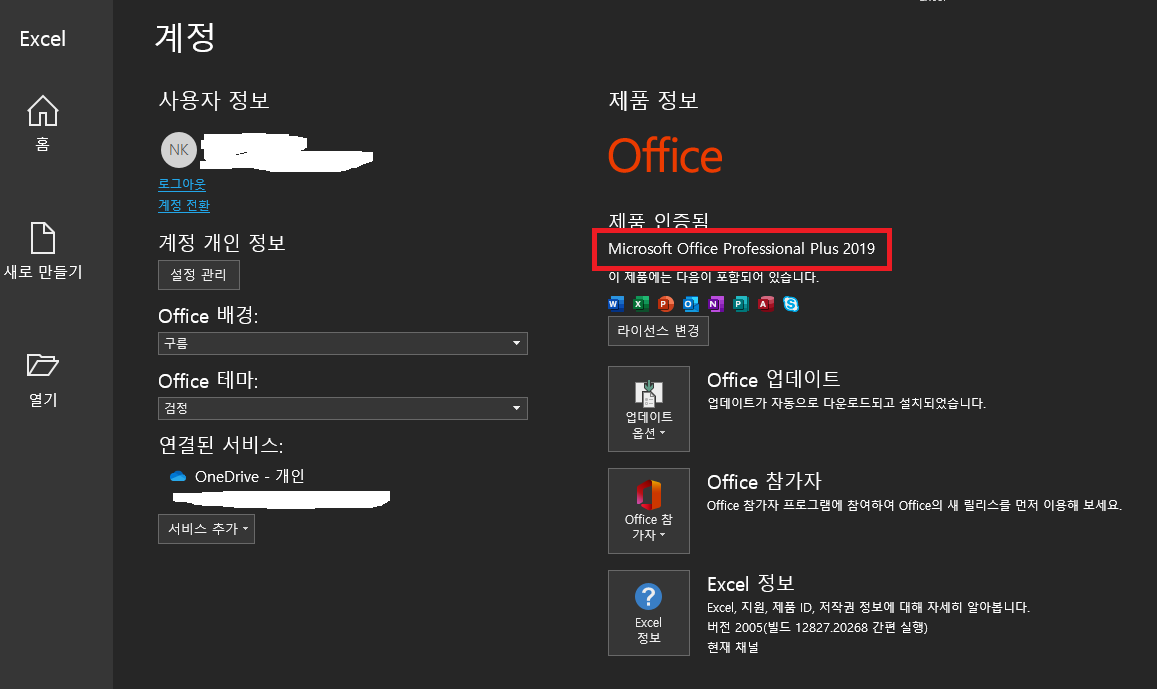Click the Office 테마 label
The width and height of the screenshot is (1157, 689).
pyautogui.click(x=208, y=381)
